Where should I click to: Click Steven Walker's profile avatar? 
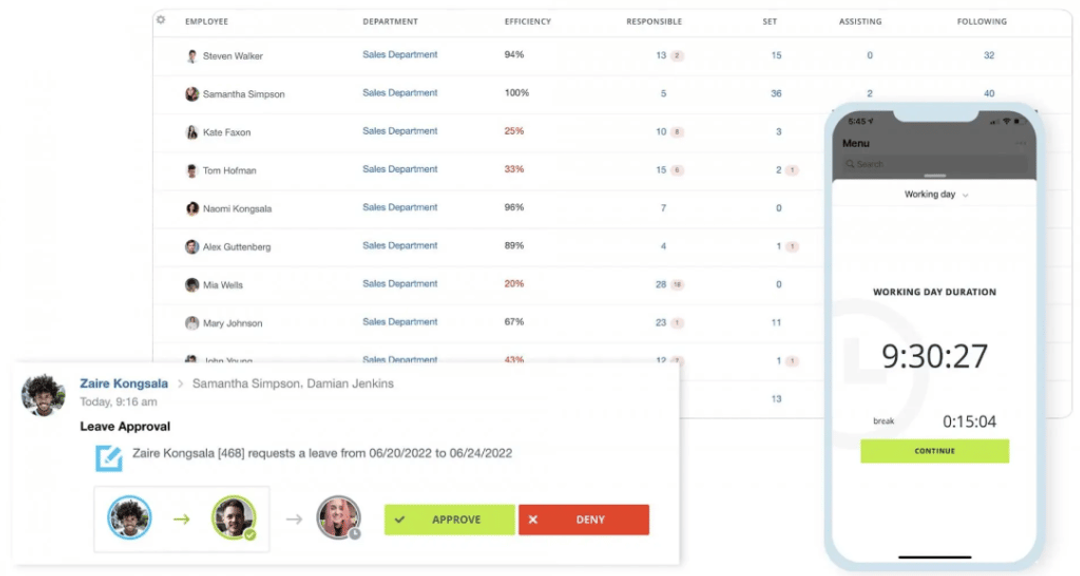(190, 55)
